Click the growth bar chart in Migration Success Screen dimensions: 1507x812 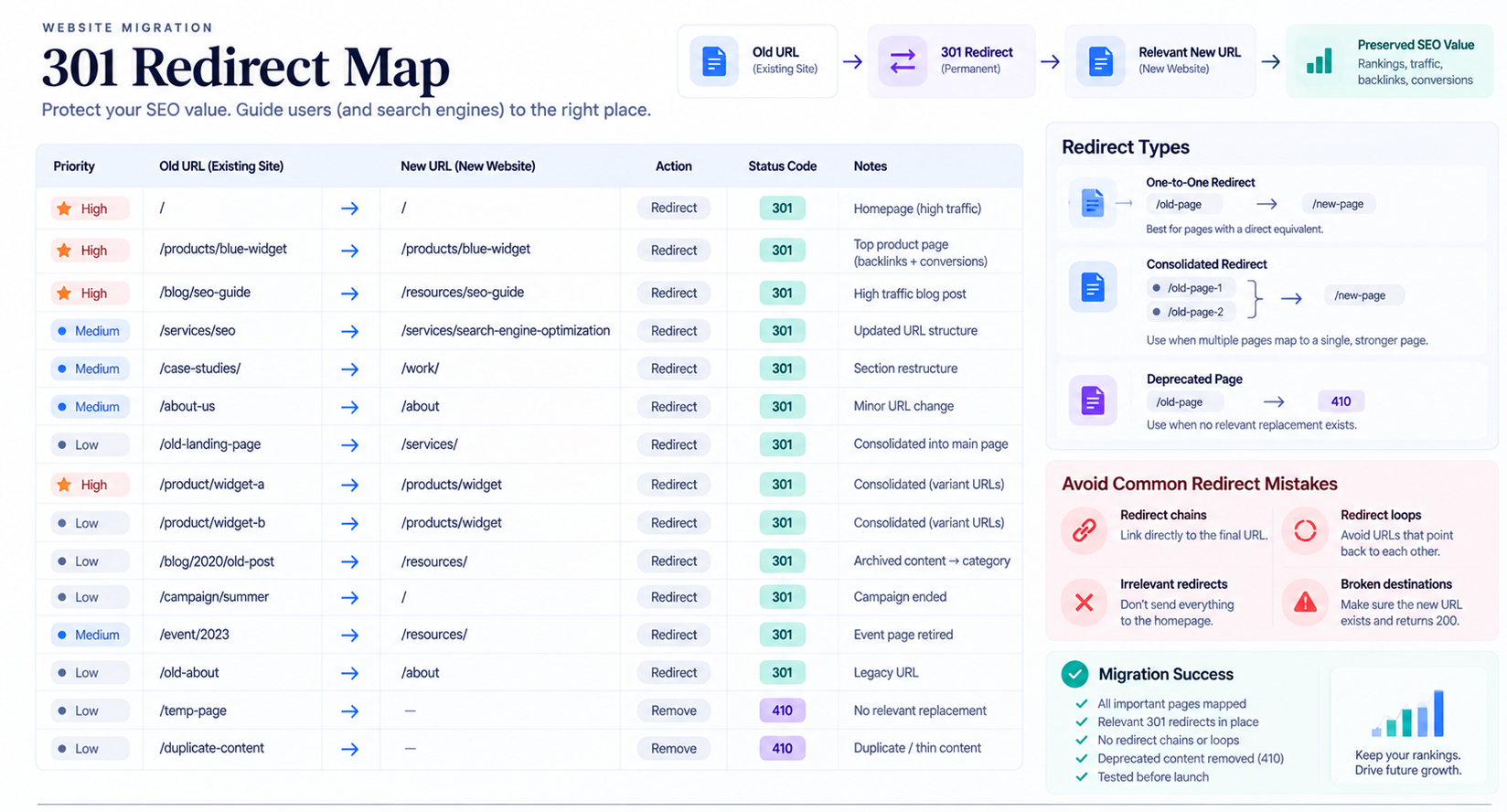coord(1408,713)
